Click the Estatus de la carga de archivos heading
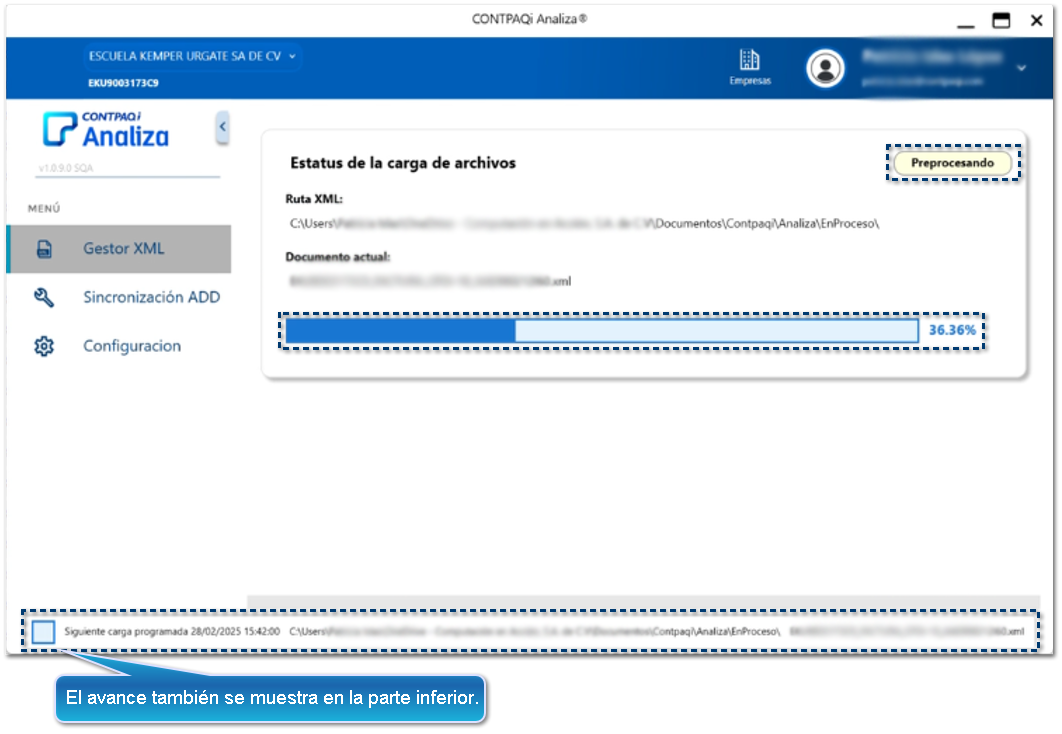 coord(403,163)
